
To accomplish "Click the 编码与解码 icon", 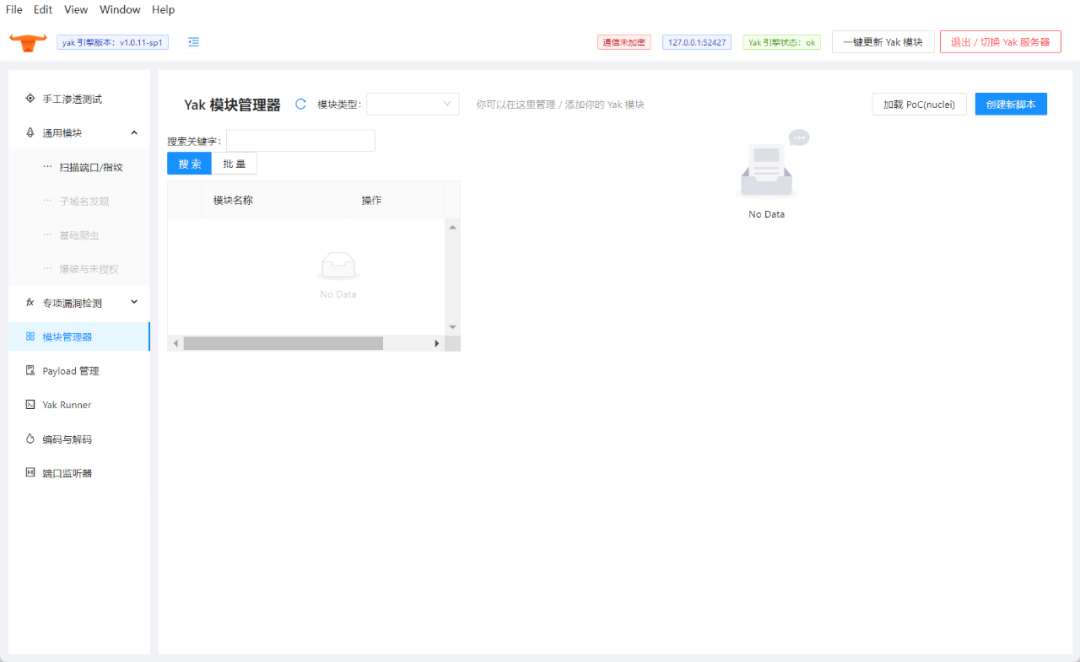I will (30, 439).
